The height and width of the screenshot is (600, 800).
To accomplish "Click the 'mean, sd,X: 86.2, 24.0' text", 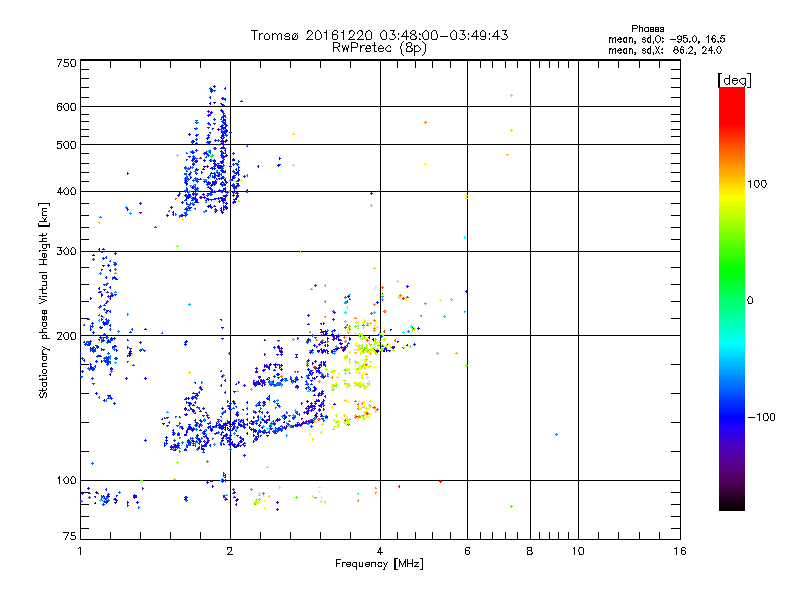I will [665, 50].
